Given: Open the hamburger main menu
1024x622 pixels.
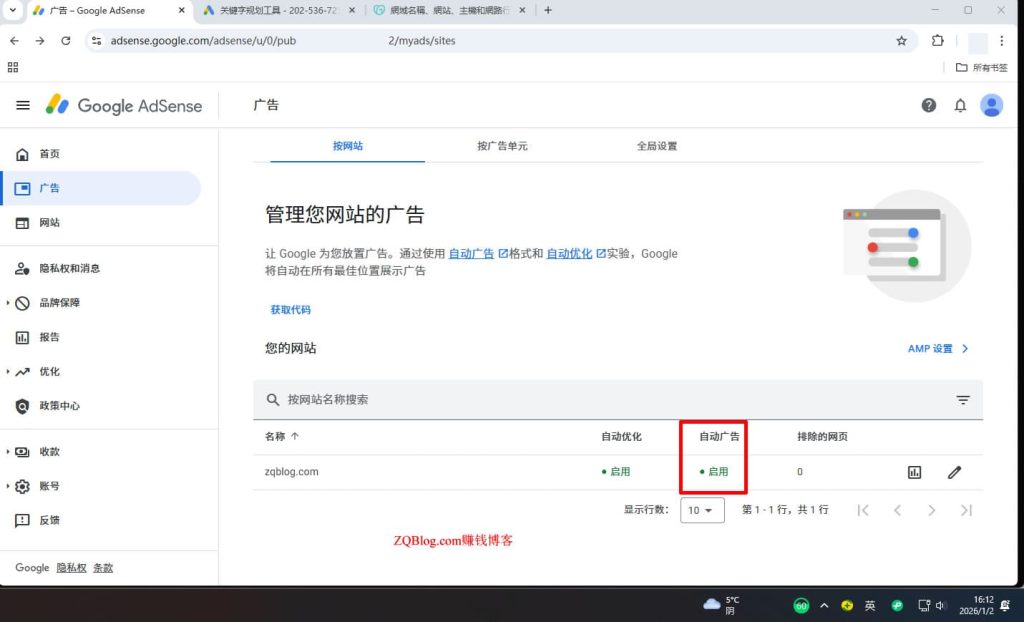Looking at the screenshot, I should click(23, 105).
